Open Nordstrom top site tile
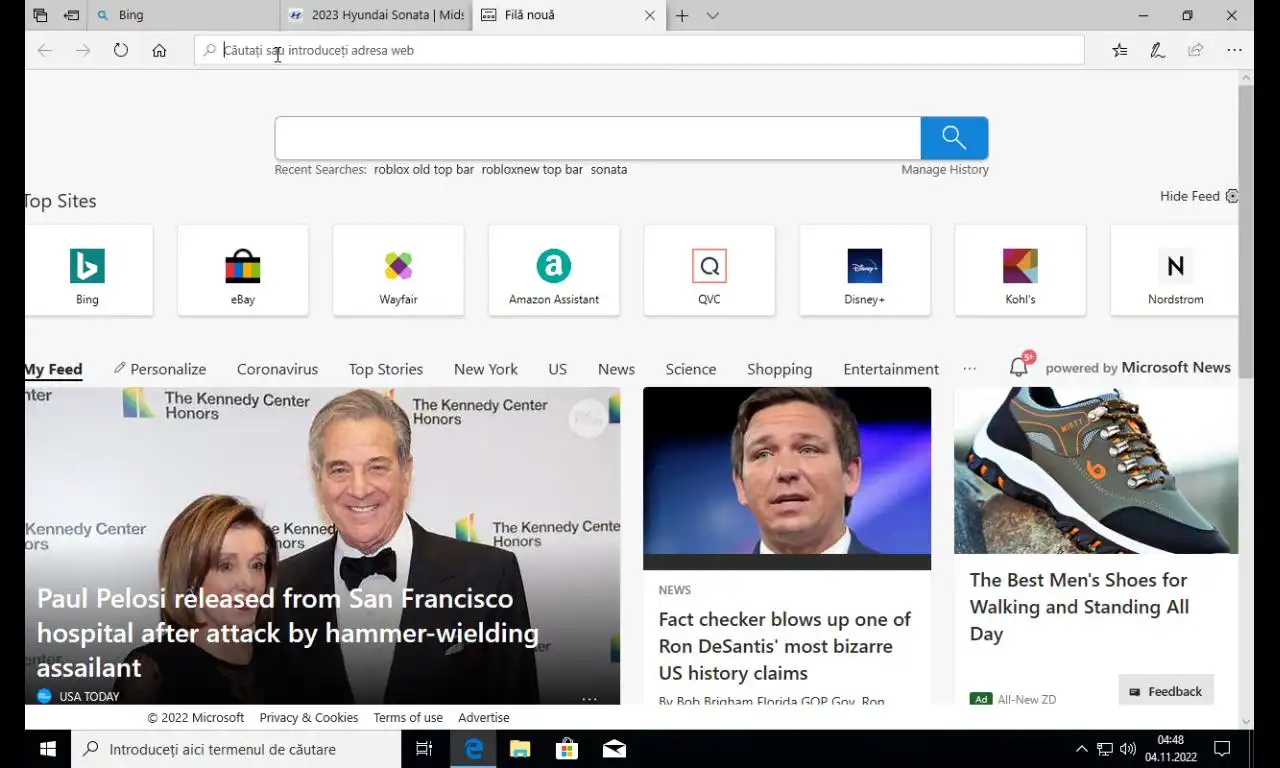Image resolution: width=1280 pixels, height=768 pixels. (x=1175, y=270)
